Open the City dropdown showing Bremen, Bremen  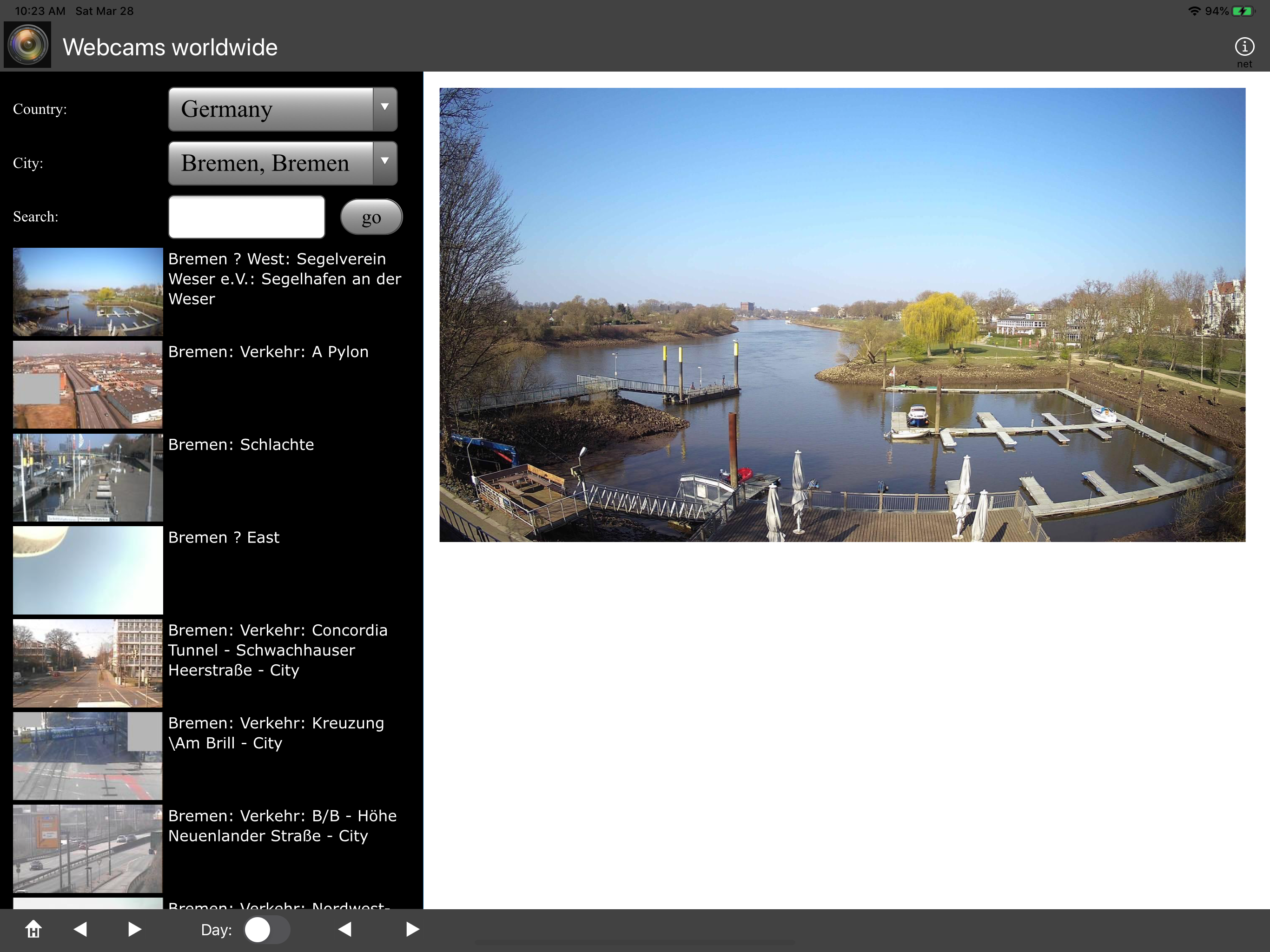[271, 163]
